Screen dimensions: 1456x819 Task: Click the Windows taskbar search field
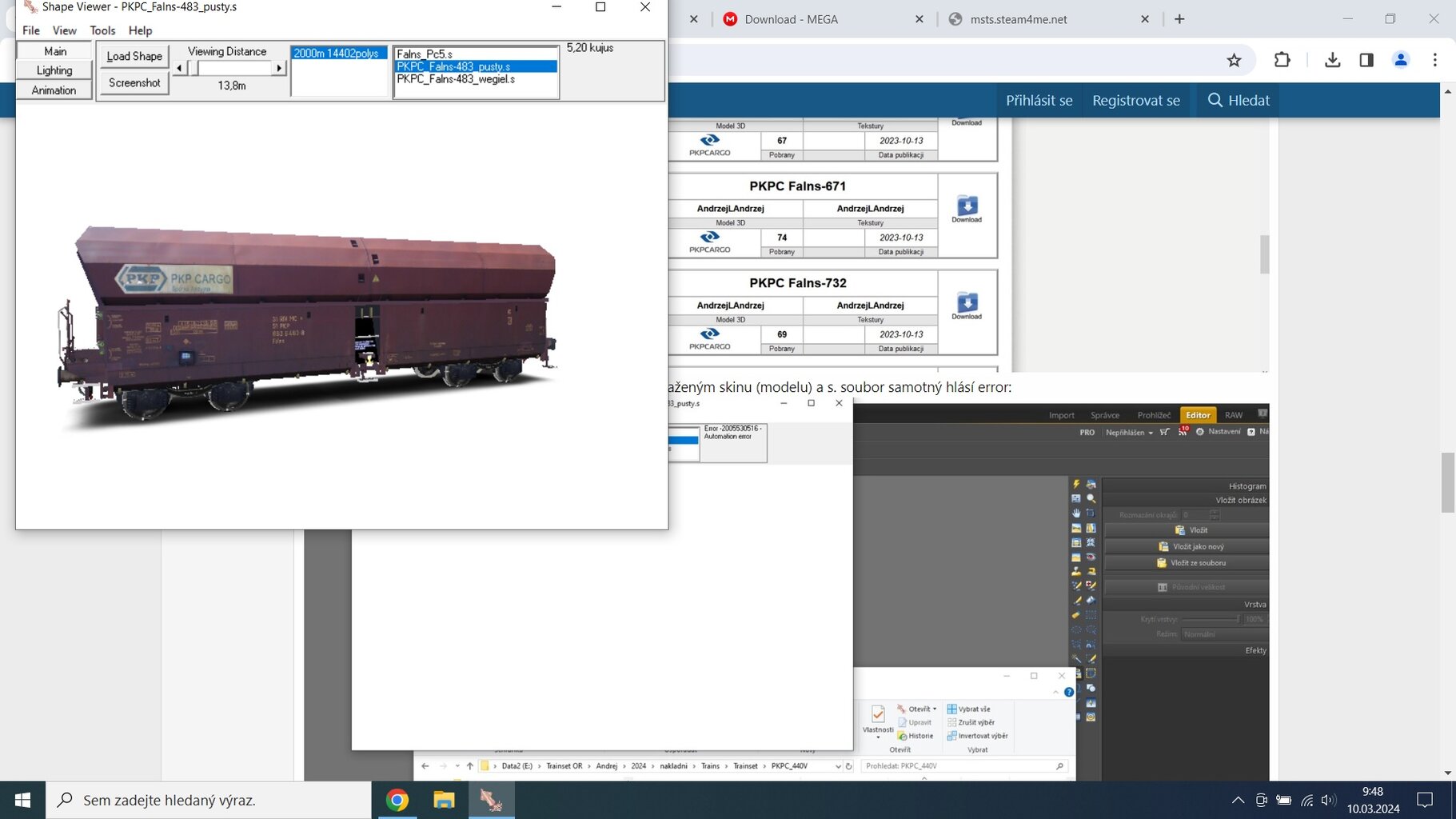(x=208, y=800)
